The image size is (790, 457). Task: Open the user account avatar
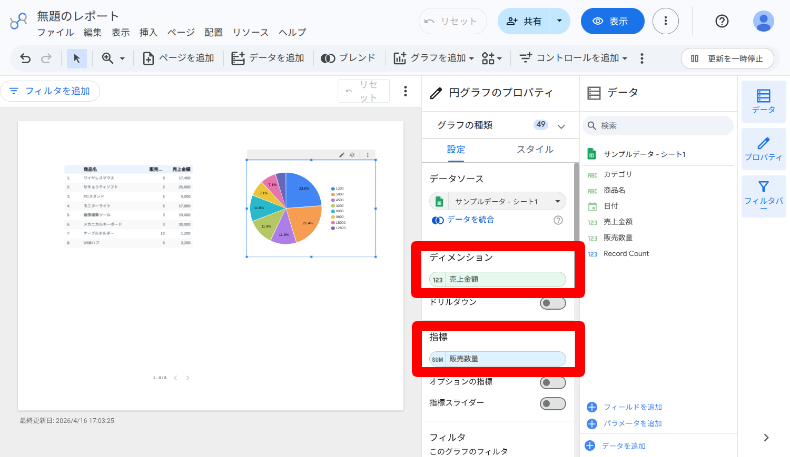[763, 21]
